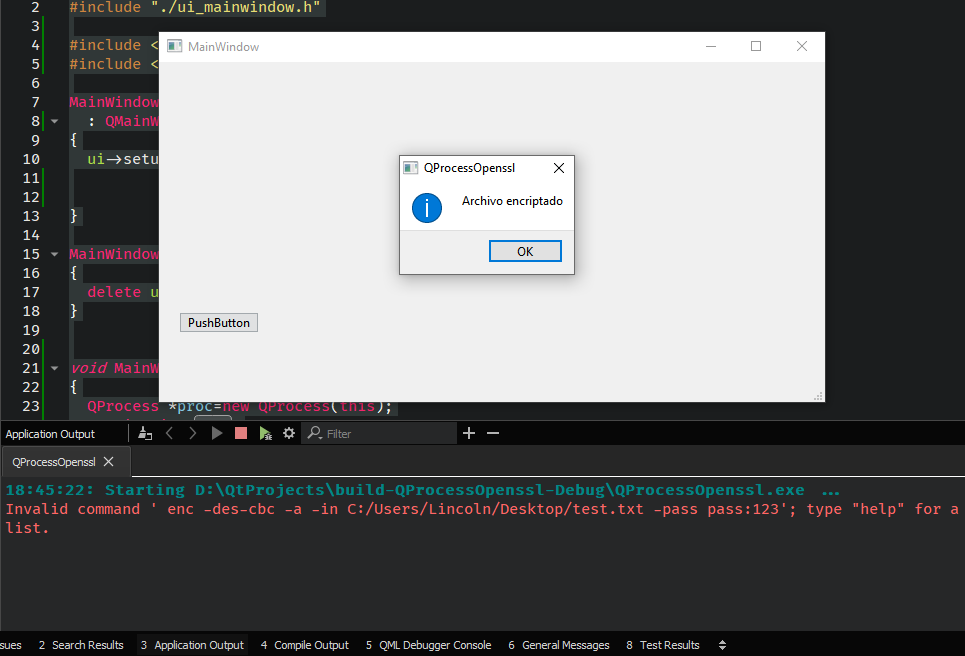The image size is (965, 656).
Task: Open the output panes selector arrows
Action: click(722, 645)
